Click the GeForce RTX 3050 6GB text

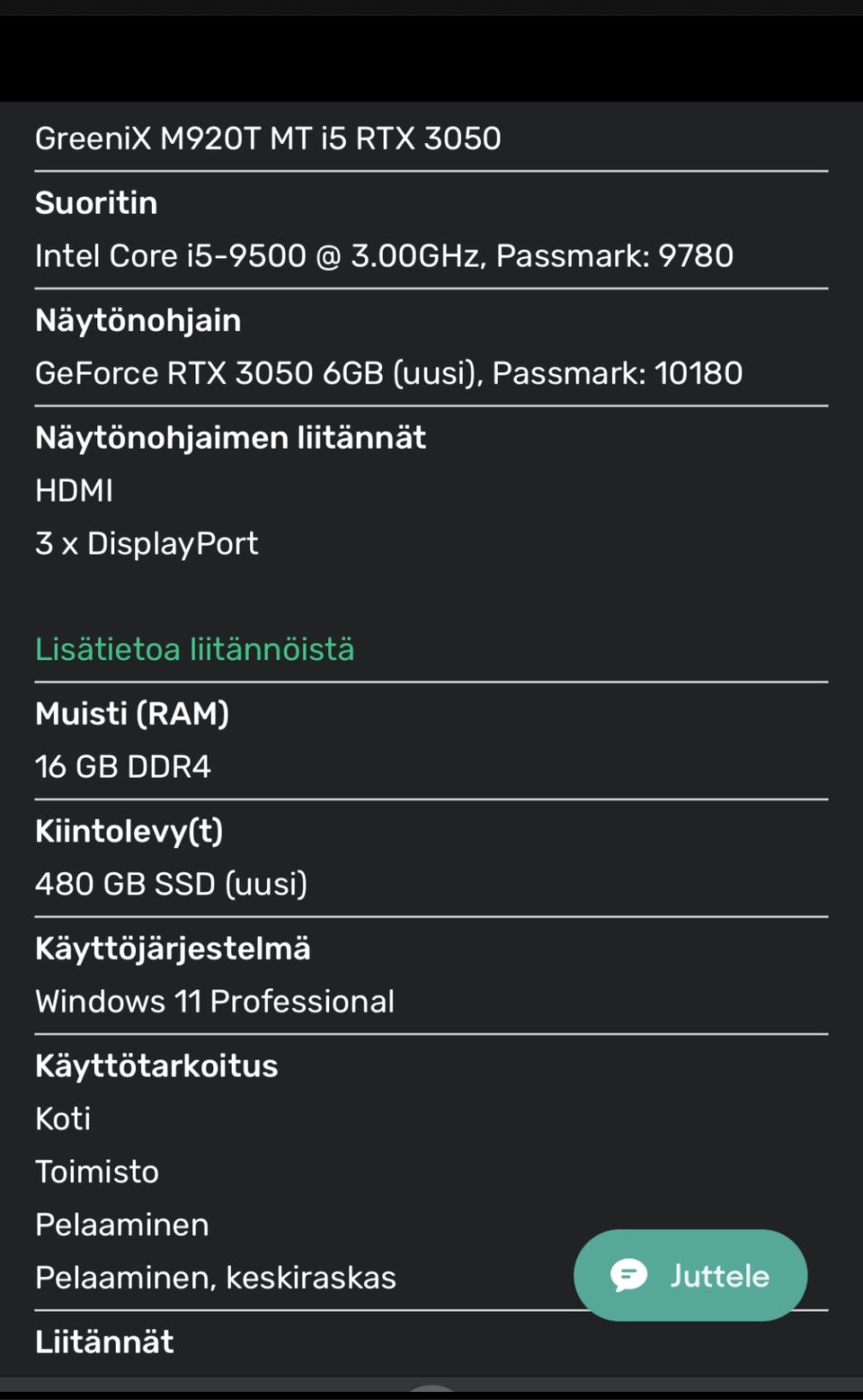[x=388, y=373]
